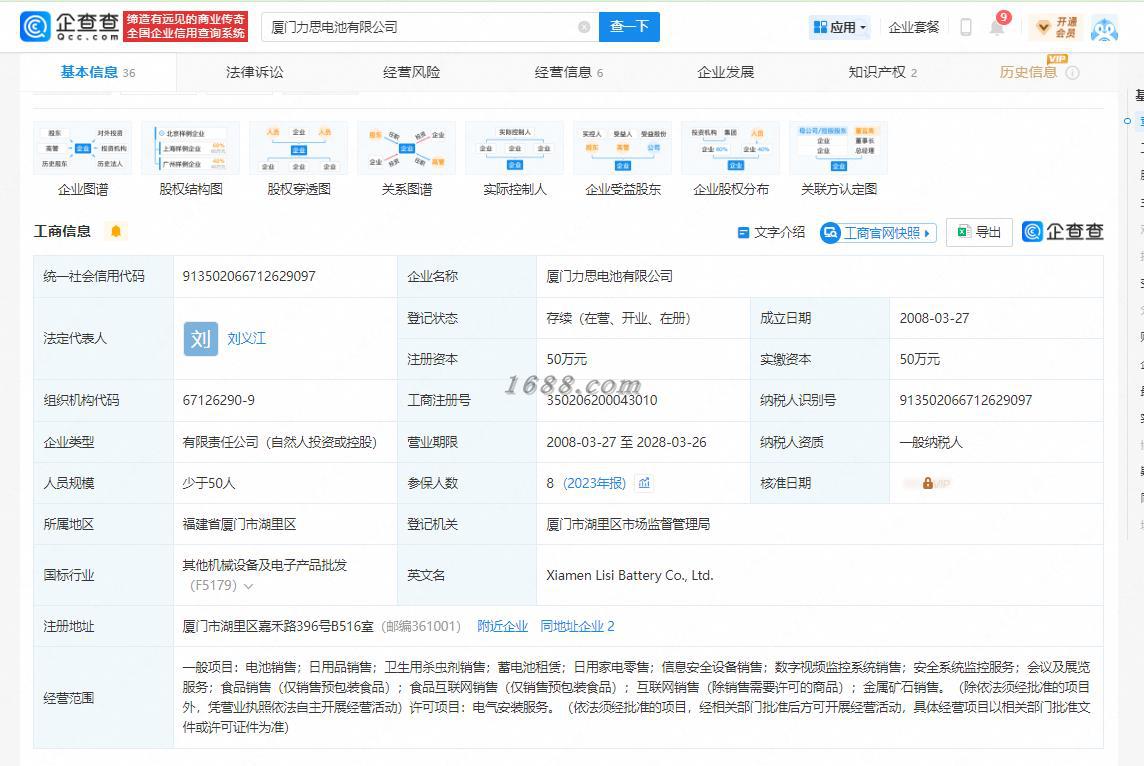This screenshot has height=766, width=1144.
Task: Clear the search box text
Action: coord(584,27)
